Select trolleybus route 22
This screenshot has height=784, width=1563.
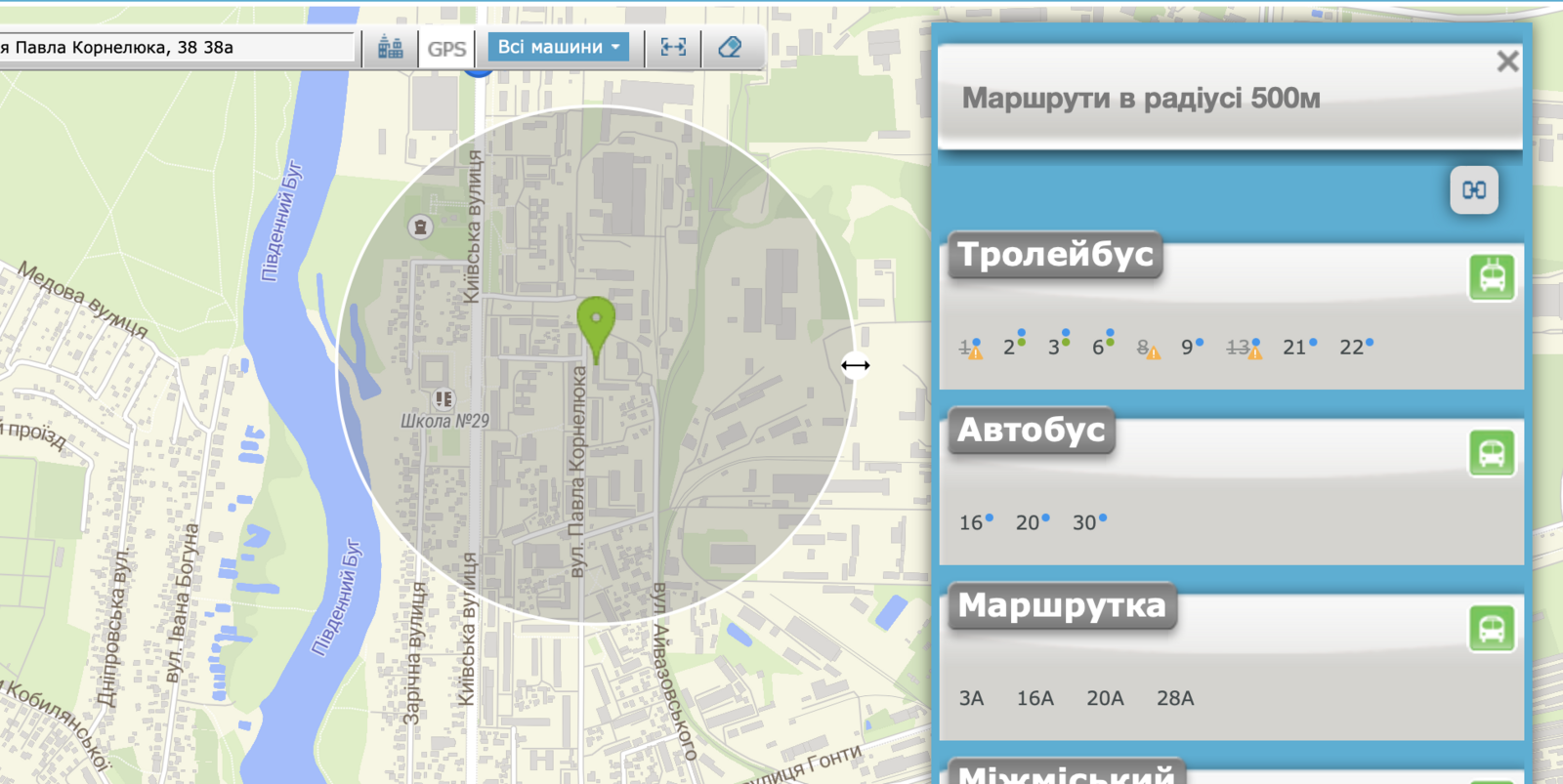1351,348
